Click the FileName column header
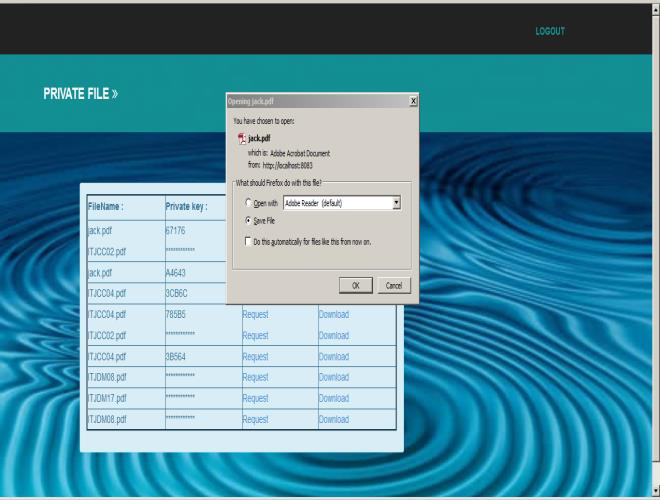The image size is (660, 500). tap(106, 207)
